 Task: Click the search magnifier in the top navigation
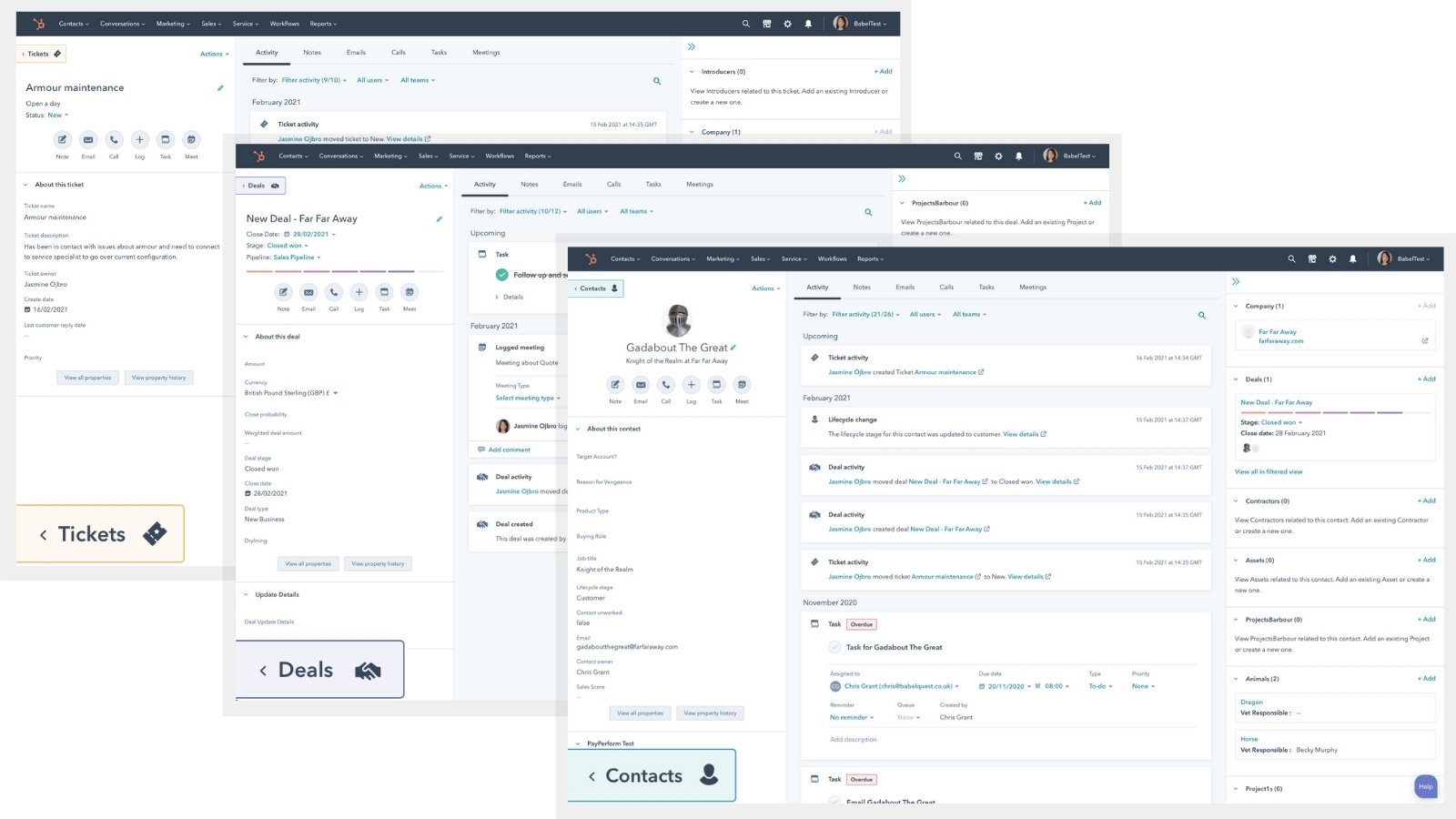click(1292, 258)
